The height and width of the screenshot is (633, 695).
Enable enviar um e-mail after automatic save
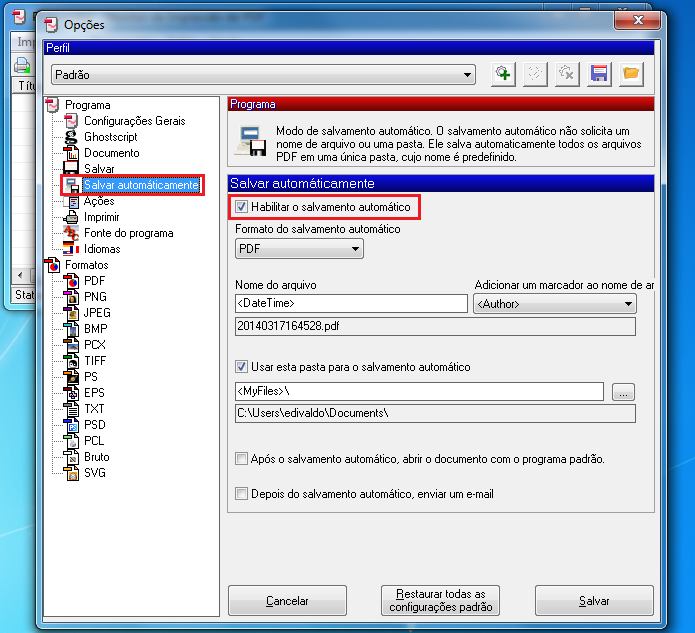pyautogui.click(x=241, y=493)
